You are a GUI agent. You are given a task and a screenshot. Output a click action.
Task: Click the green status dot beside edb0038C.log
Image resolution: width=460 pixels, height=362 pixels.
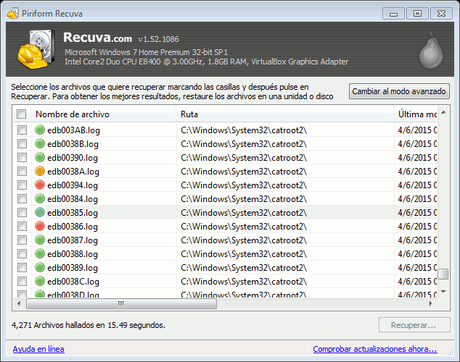pos(40,281)
